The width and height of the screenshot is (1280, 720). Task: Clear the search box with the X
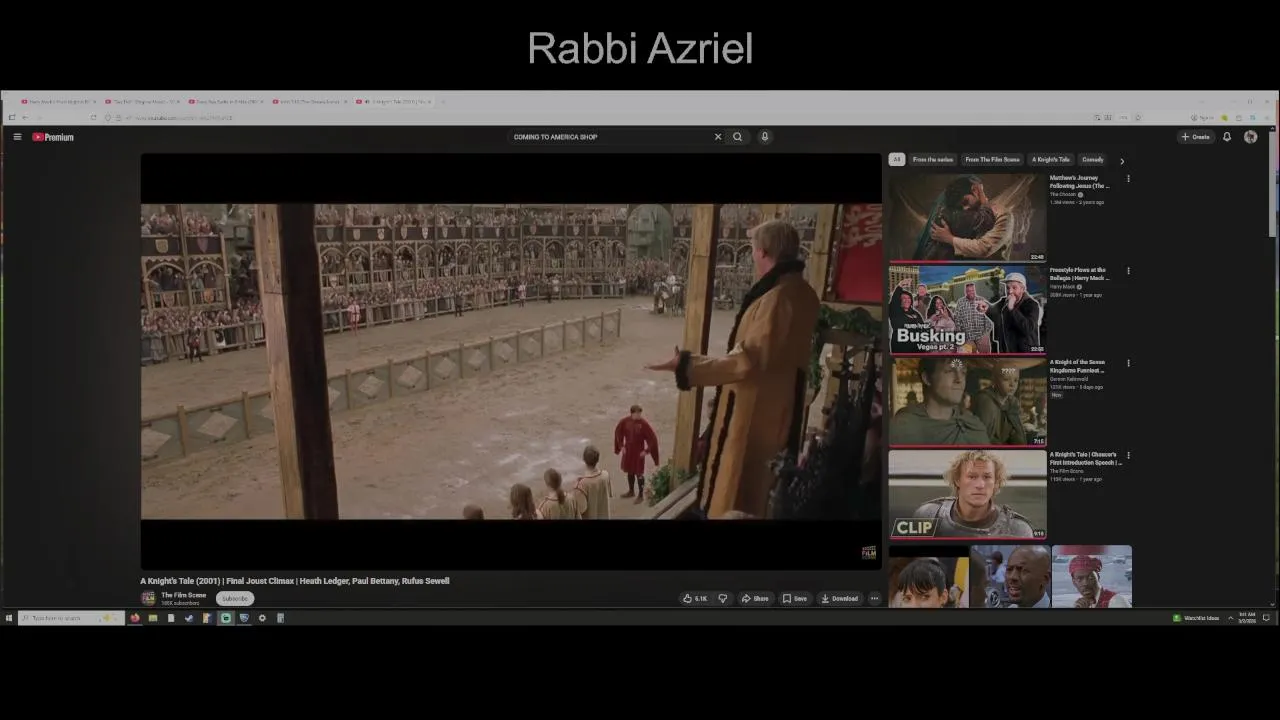click(x=717, y=137)
